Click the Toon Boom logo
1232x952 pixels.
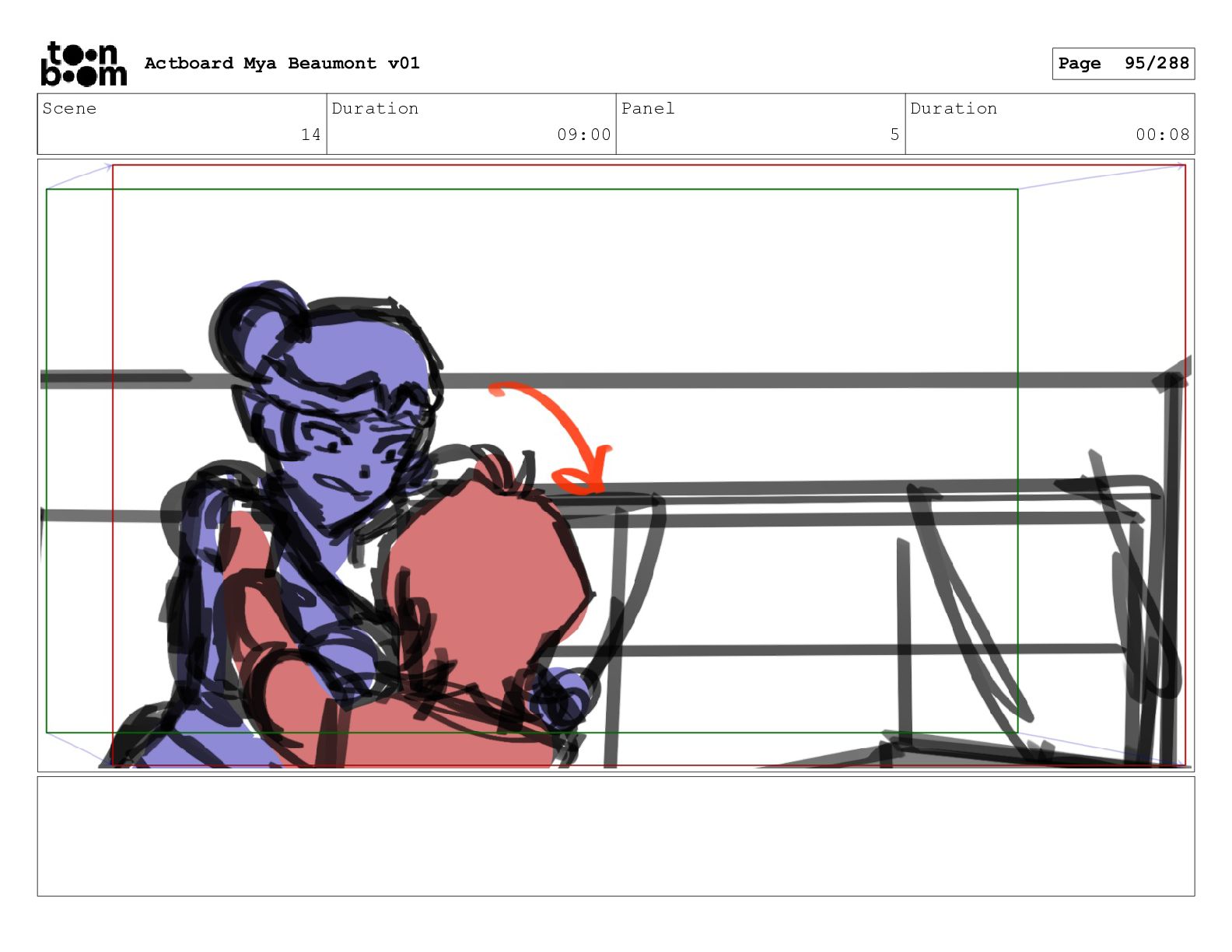point(83,64)
